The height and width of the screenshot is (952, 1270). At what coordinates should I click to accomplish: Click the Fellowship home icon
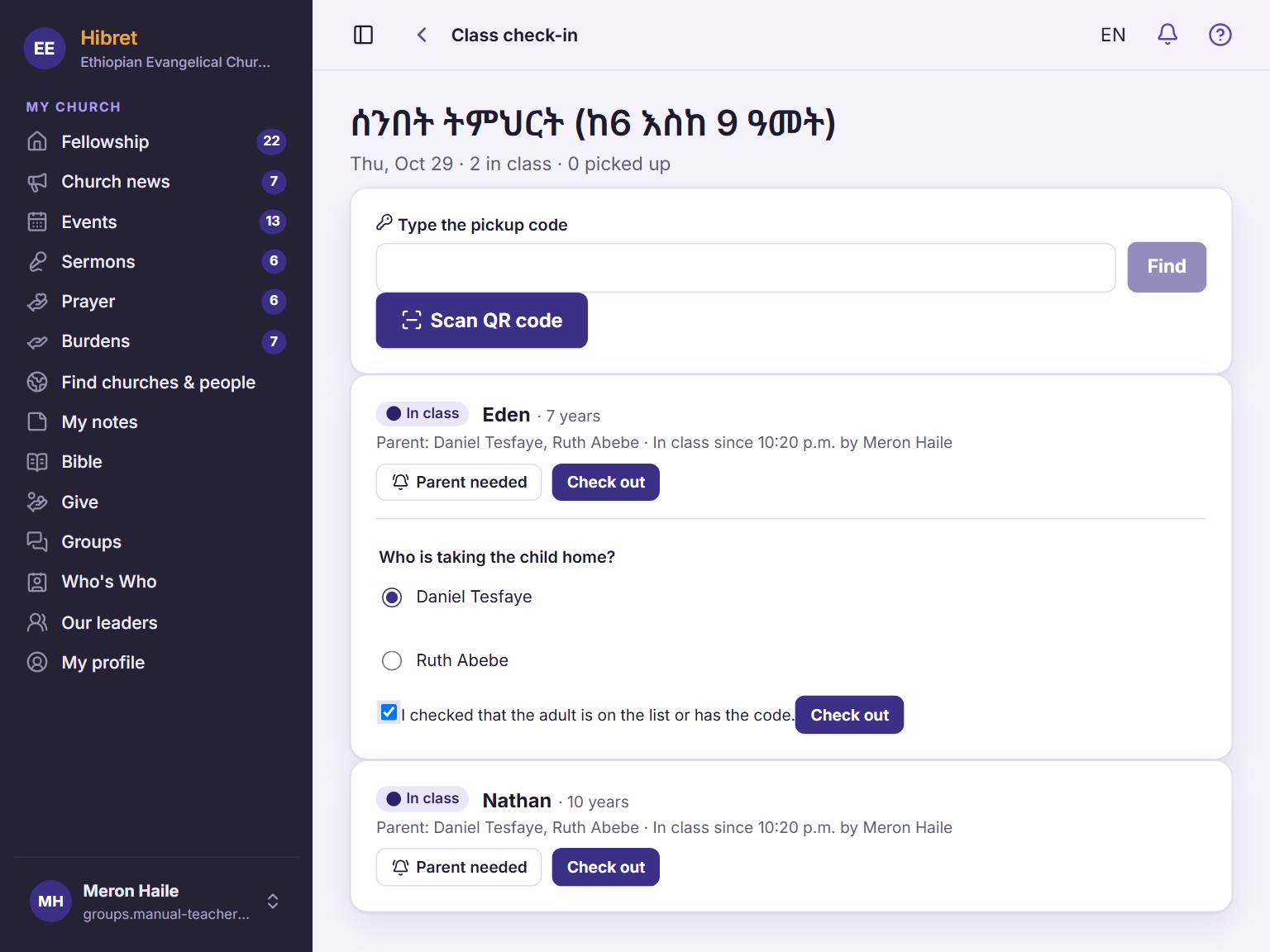[x=37, y=141]
